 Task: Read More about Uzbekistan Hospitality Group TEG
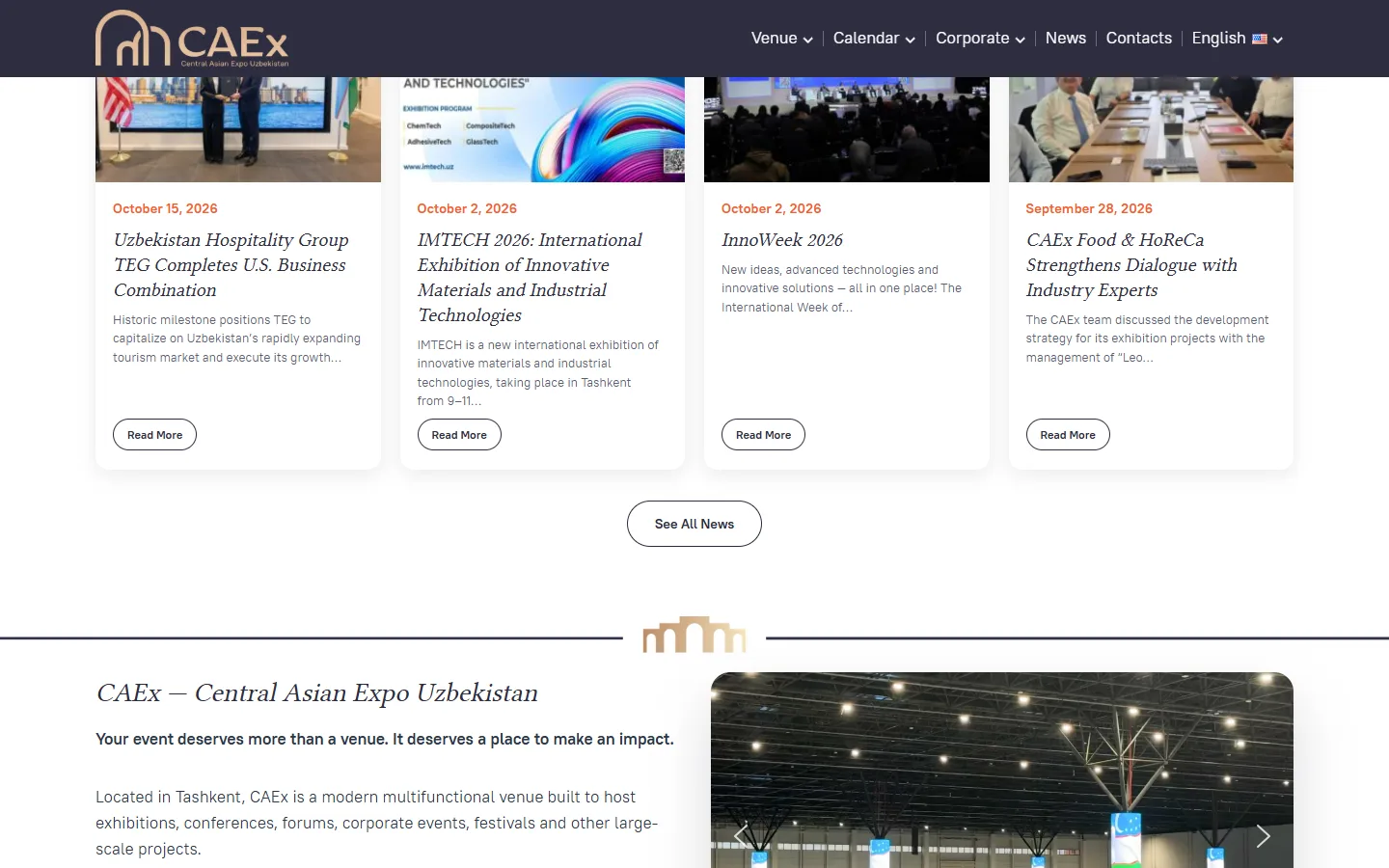[x=155, y=435]
